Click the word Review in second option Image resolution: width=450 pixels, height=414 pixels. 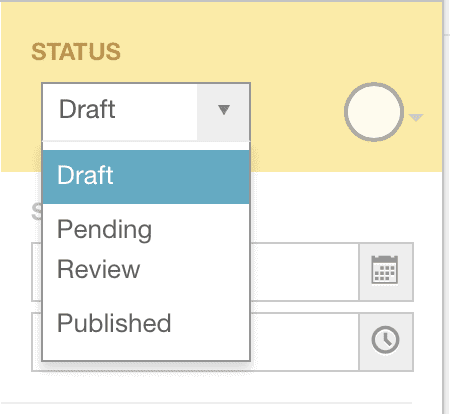99,269
